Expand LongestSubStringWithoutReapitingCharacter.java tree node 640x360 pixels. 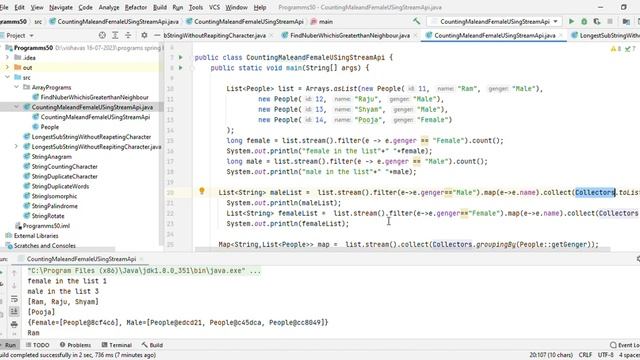16,147
